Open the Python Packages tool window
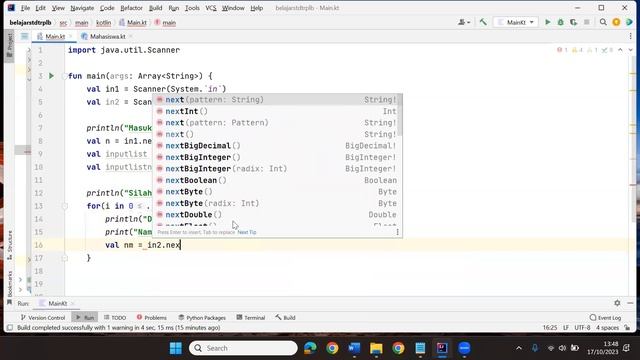 (202, 317)
